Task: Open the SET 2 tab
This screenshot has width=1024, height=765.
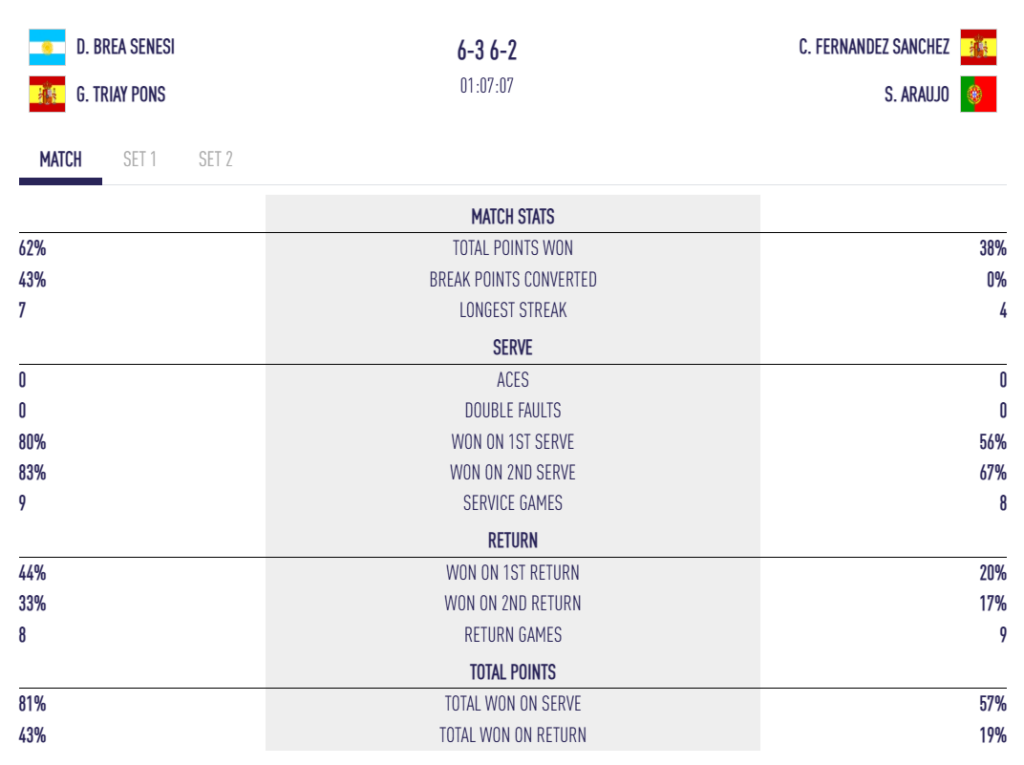Action: click(x=215, y=159)
